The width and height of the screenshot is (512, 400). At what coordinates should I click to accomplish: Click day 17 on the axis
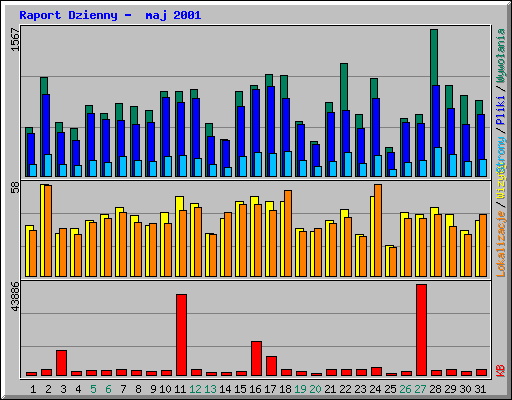pyautogui.click(x=270, y=389)
